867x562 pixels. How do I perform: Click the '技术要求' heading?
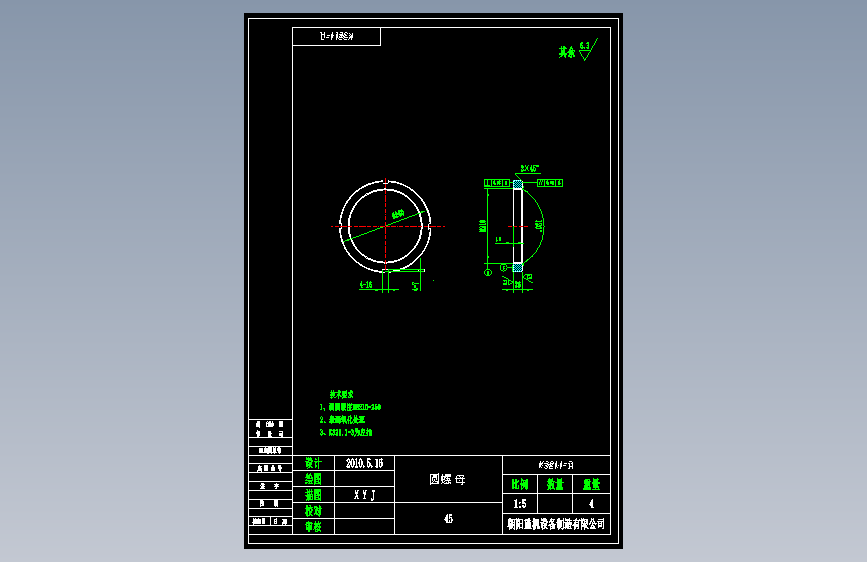pyautogui.click(x=341, y=394)
